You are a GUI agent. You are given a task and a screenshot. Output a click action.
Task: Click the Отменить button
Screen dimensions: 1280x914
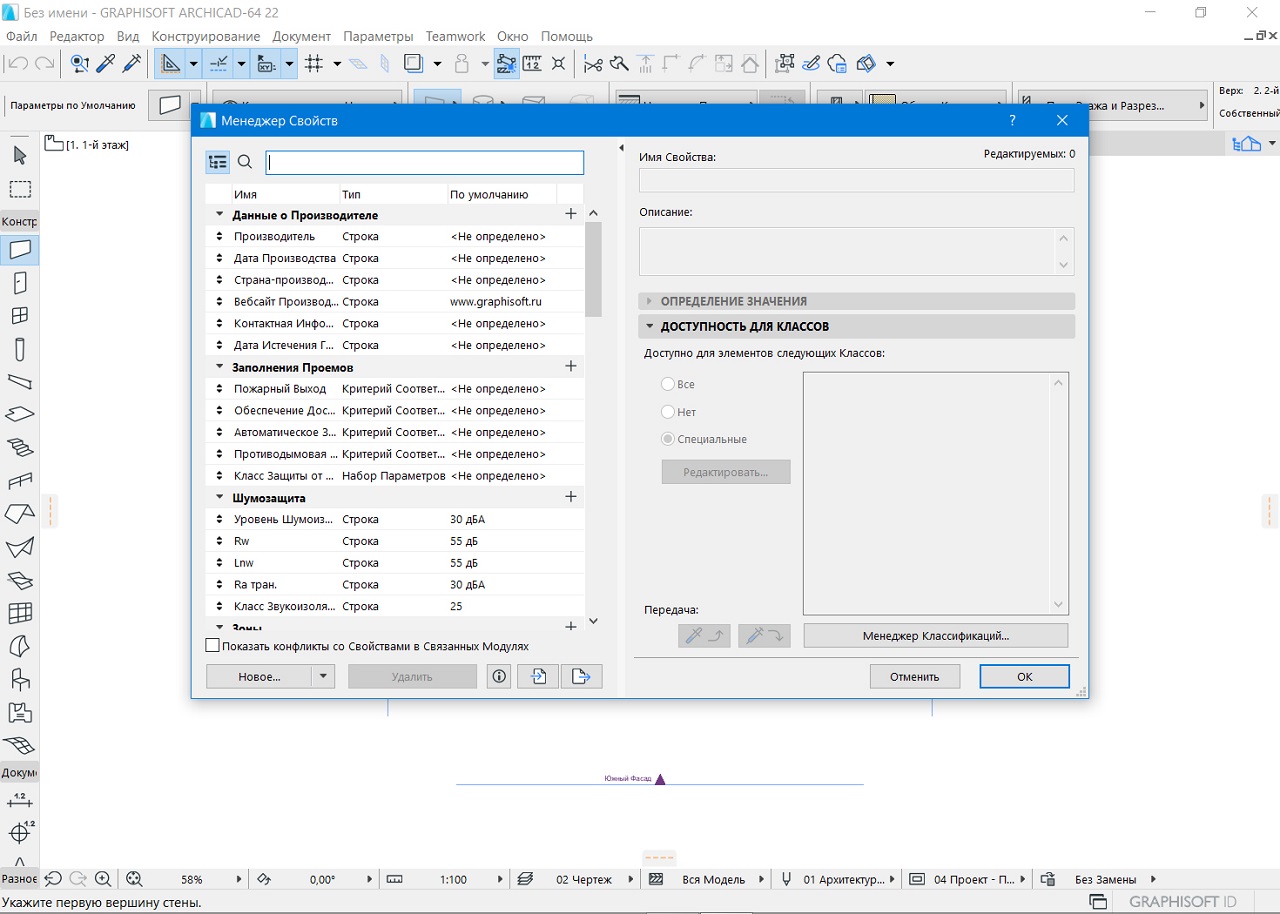(915, 677)
